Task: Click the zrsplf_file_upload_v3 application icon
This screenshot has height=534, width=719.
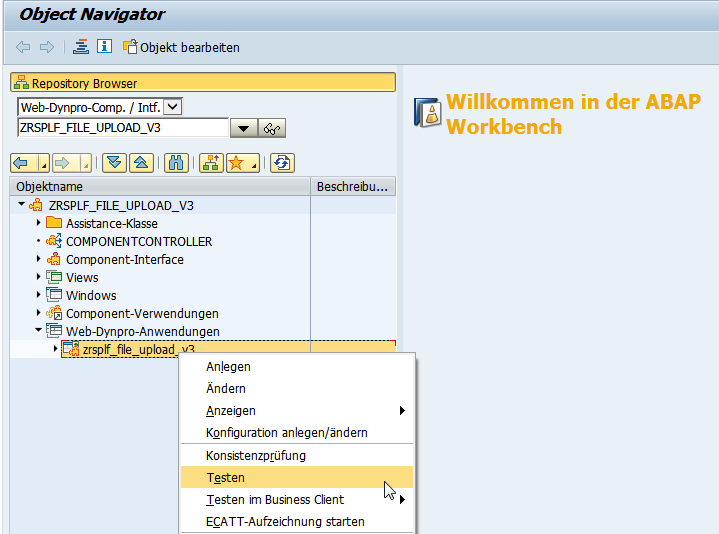Action: click(71, 349)
